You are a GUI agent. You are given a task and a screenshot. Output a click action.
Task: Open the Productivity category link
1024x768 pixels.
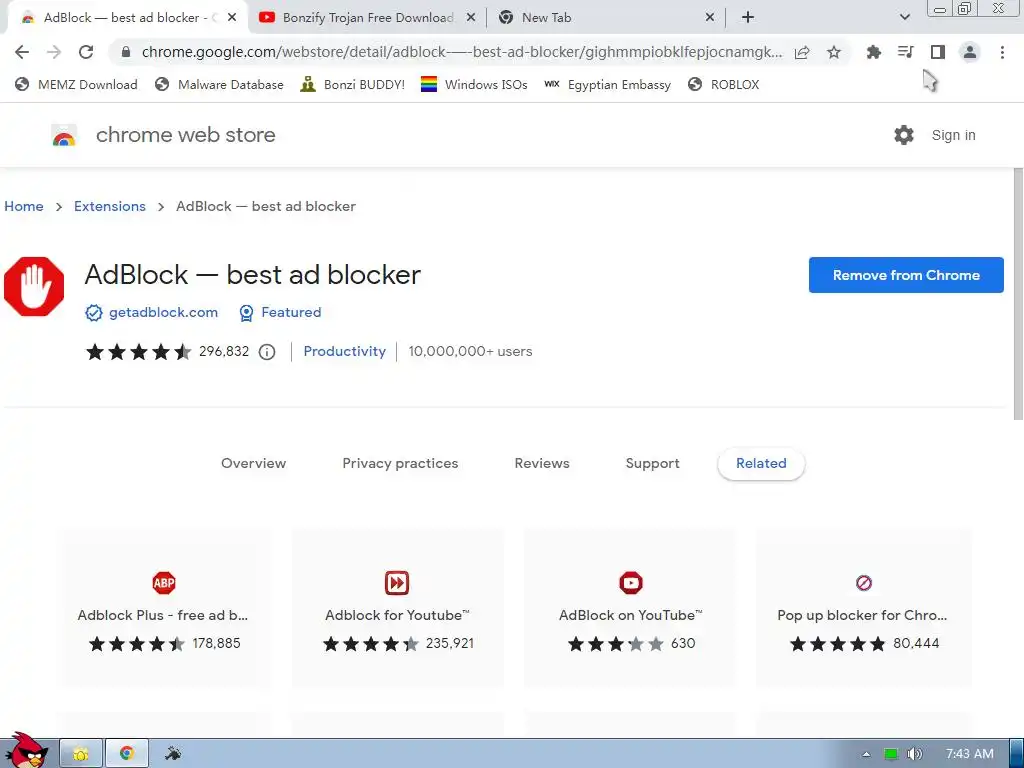coord(345,351)
